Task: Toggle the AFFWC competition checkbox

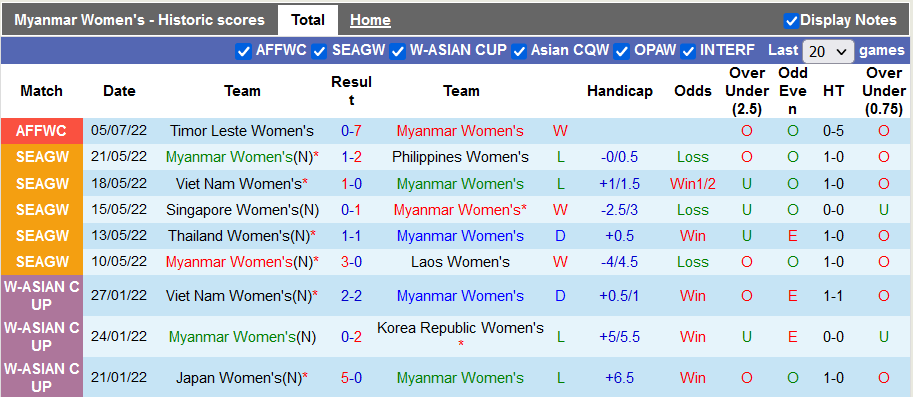Action: tap(243, 51)
